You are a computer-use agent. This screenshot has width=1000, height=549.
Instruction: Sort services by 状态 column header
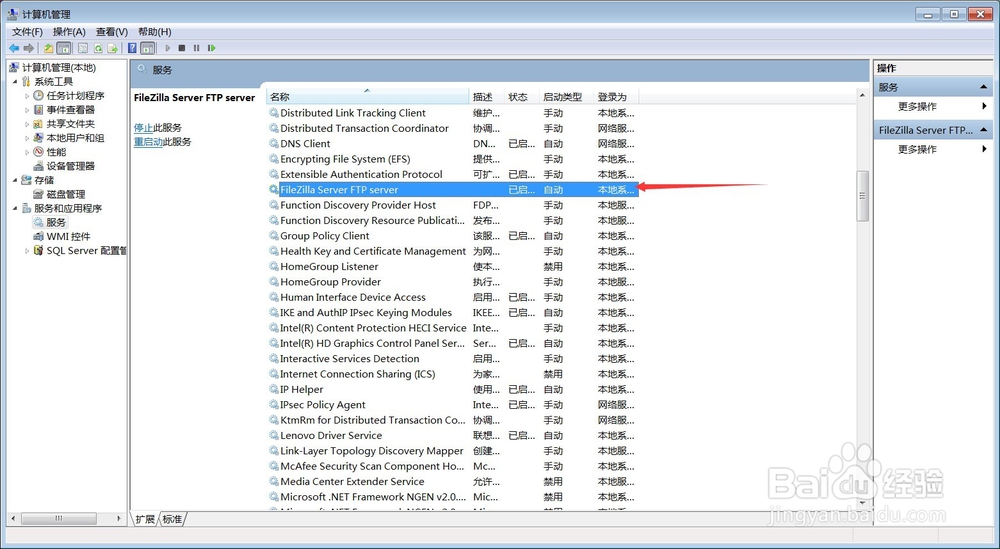point(521,97)
